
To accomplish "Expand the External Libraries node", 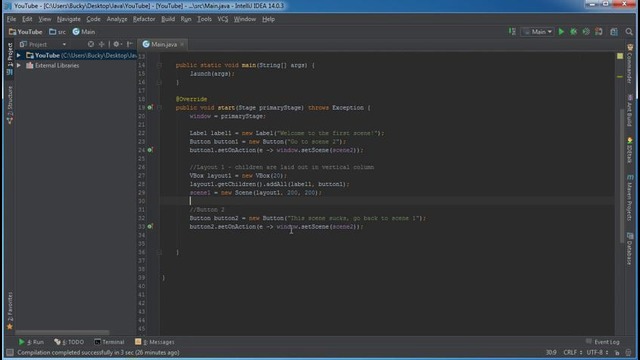I will click(19, 65).
